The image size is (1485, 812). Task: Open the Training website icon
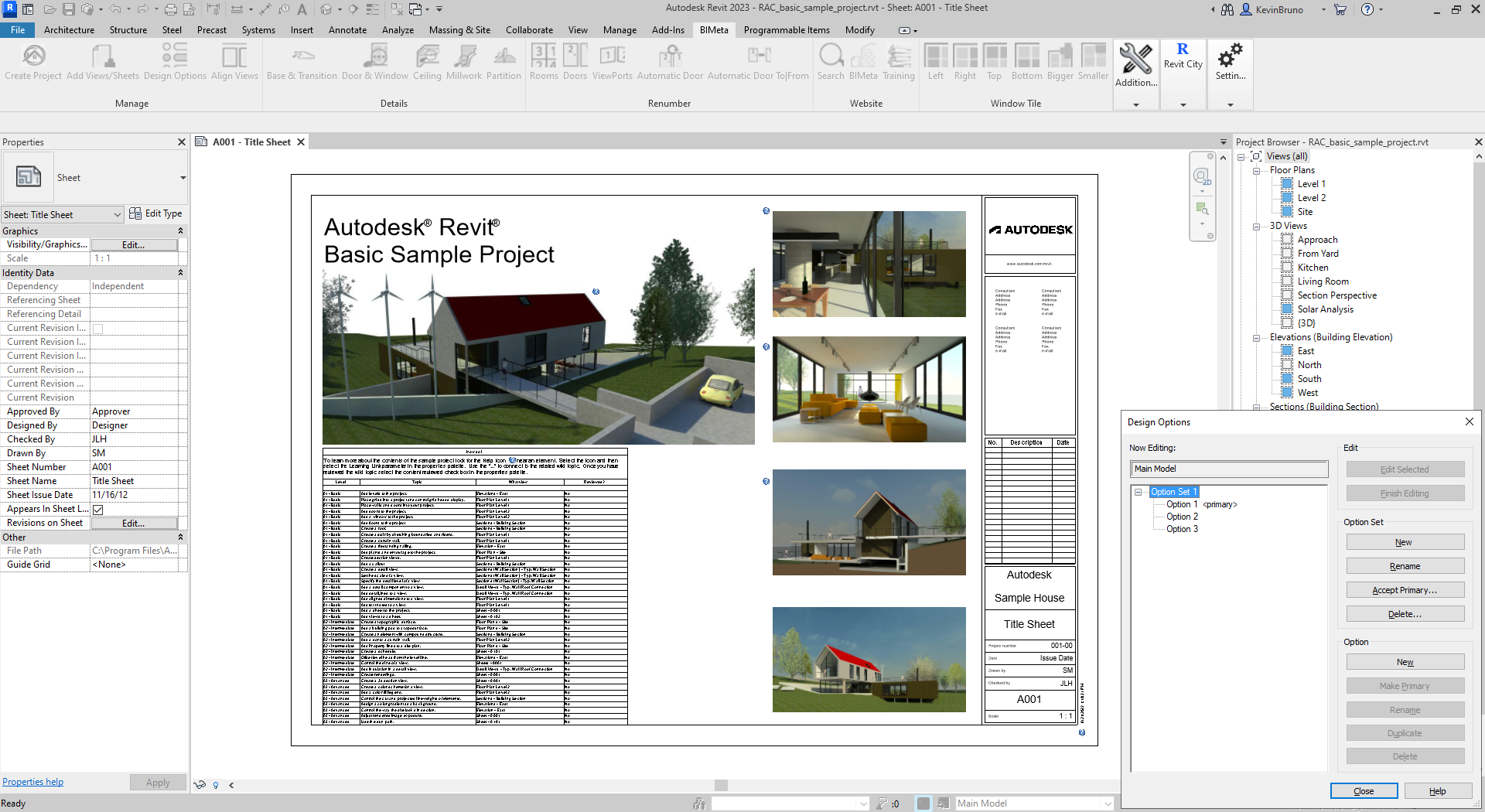[899, 62]
